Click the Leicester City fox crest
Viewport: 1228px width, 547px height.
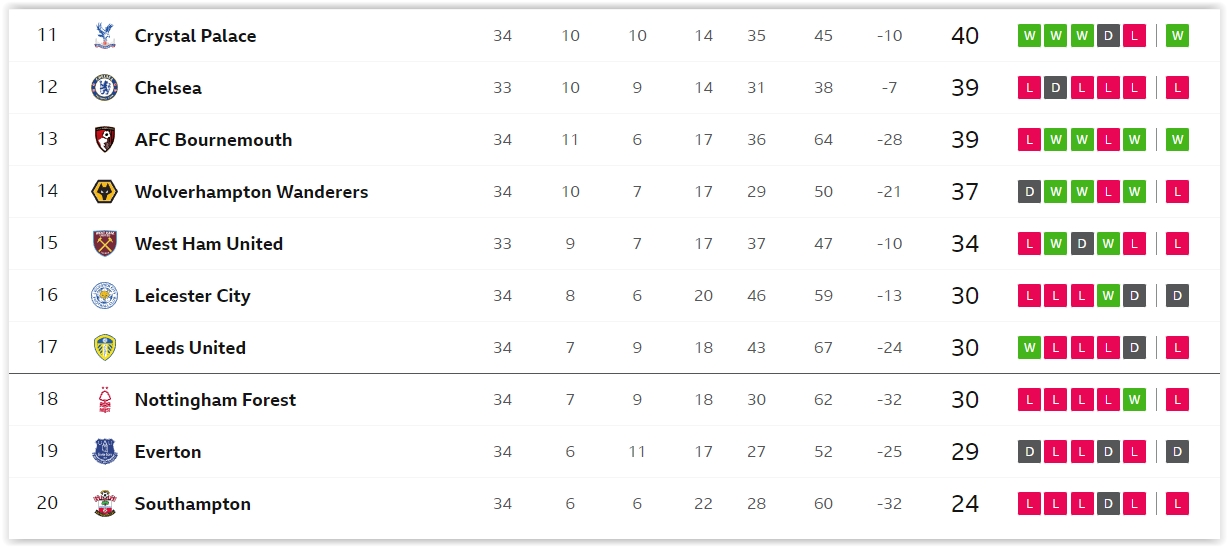click(104, 296)
